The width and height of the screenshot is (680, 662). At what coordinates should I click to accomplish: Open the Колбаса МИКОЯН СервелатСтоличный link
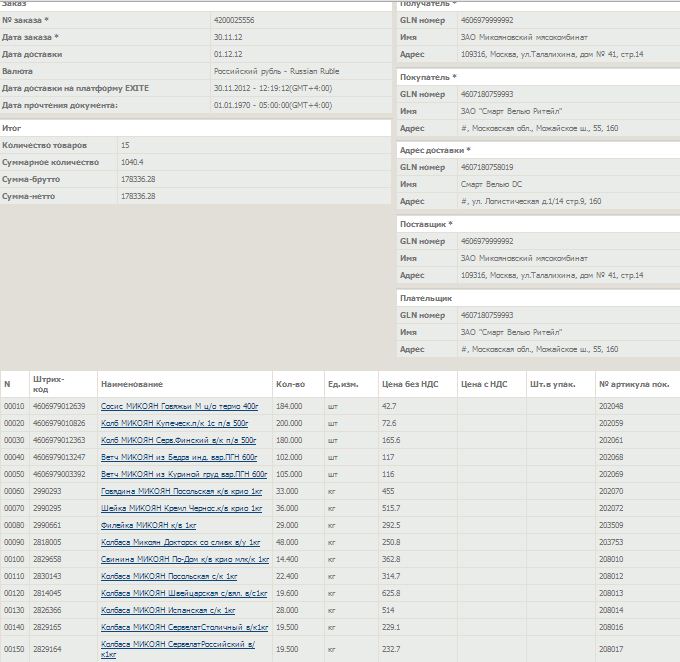[184, 627]
